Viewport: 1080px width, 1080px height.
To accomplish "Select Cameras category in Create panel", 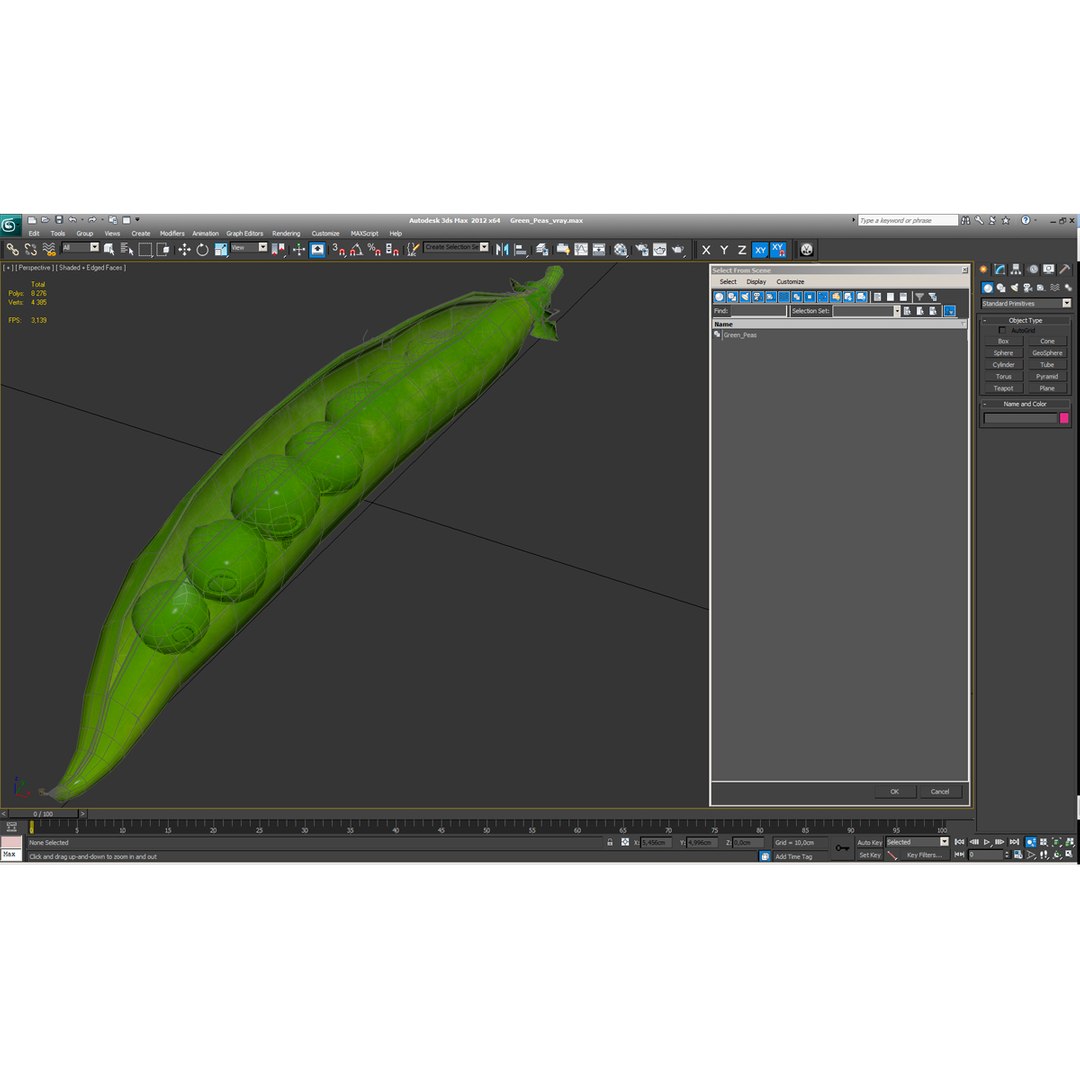I will pos(1027,288).
